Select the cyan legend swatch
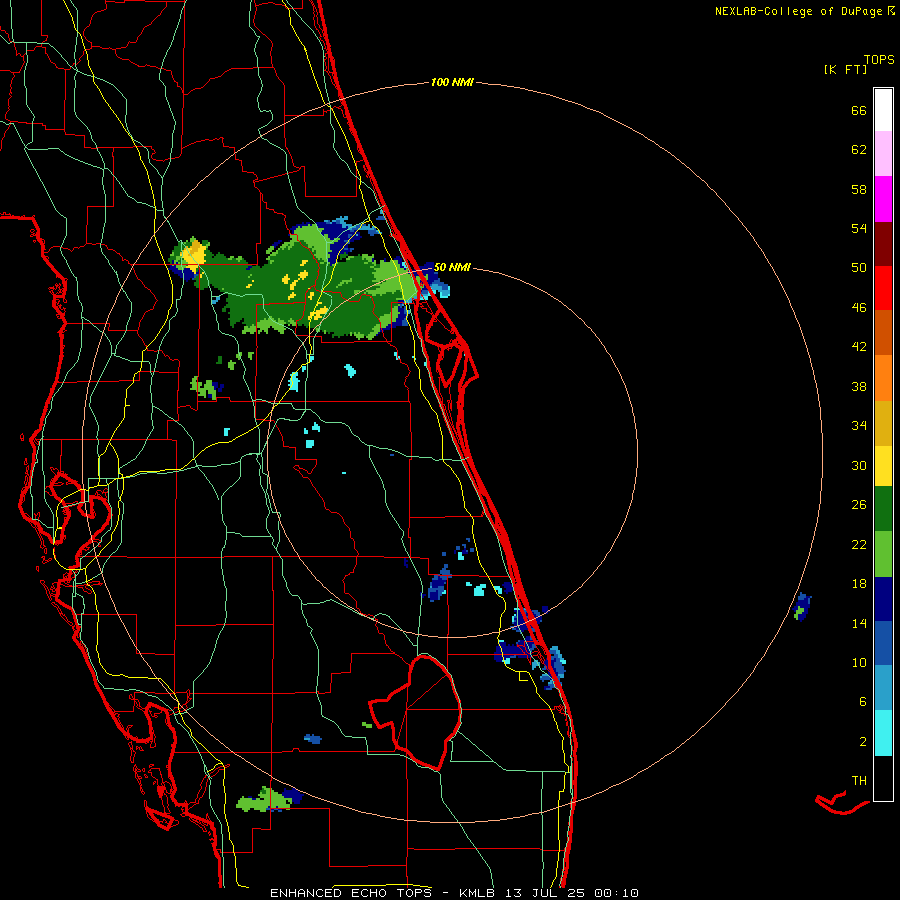Image resolution: width=900 pixels, height=900 pixels. 883,733
